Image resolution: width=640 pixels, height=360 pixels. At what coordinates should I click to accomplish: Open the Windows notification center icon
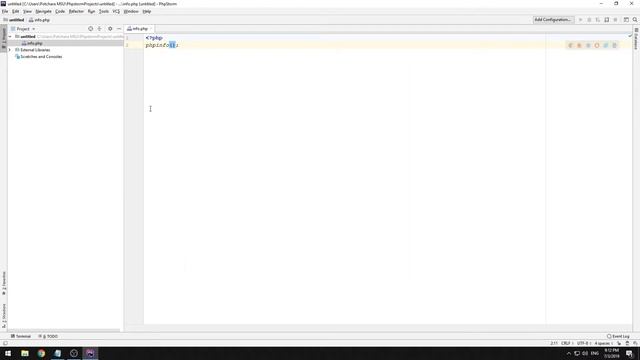[629, 353]
